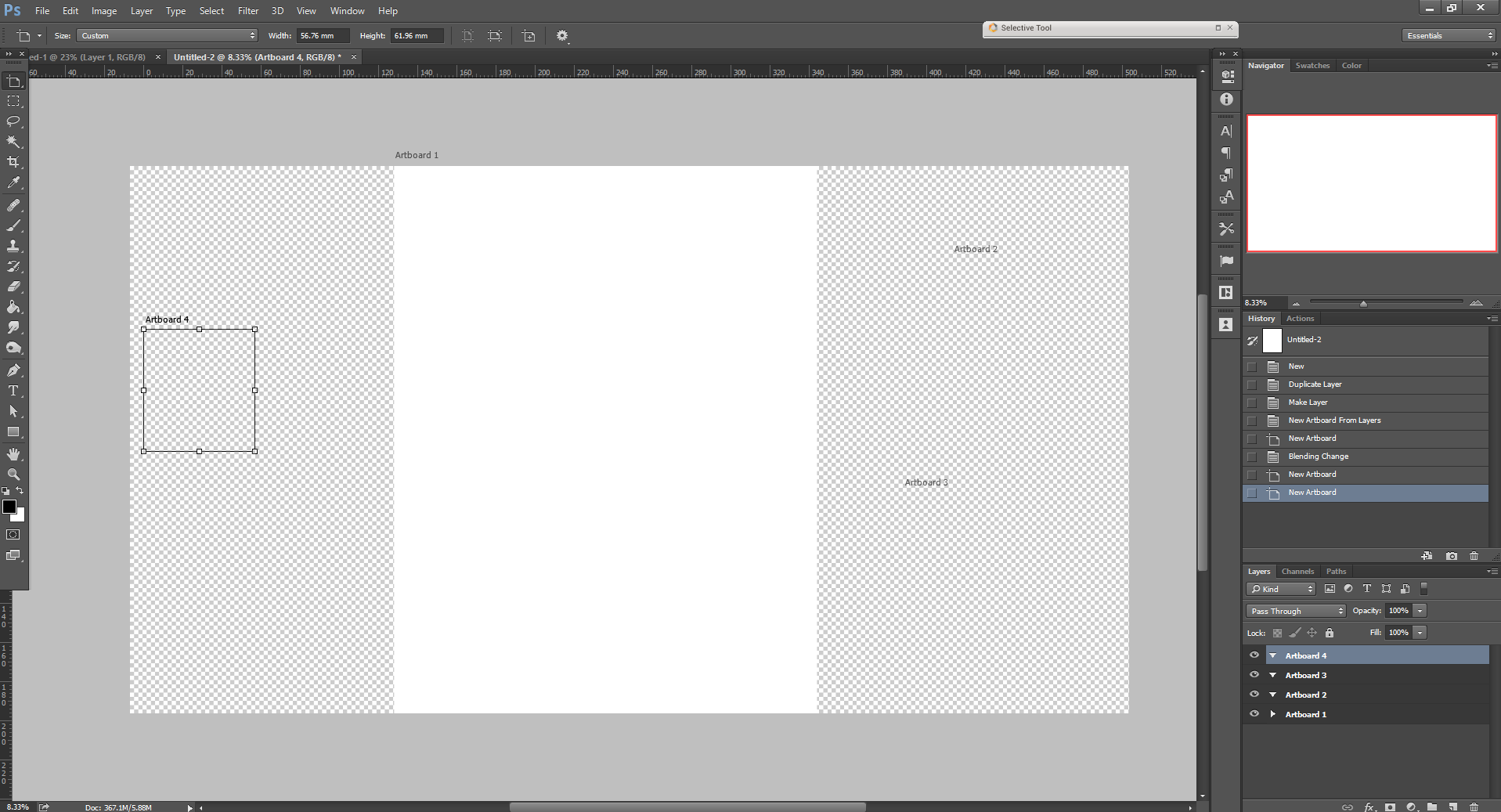
Task: Select the Magic Wand tool
Action: (x=14, y=142)
